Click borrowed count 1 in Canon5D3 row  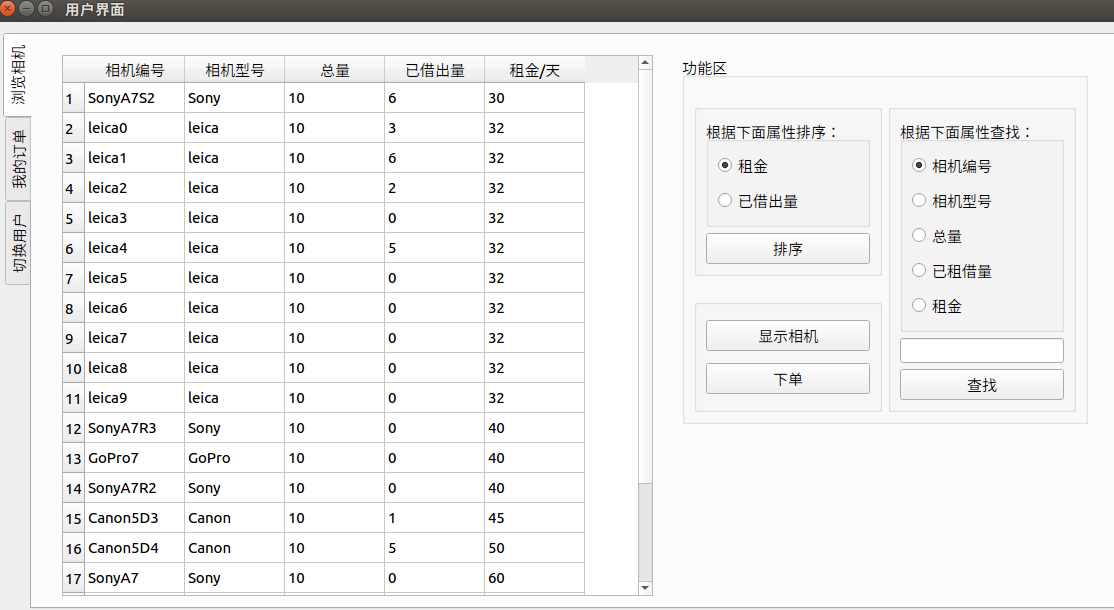435,518
